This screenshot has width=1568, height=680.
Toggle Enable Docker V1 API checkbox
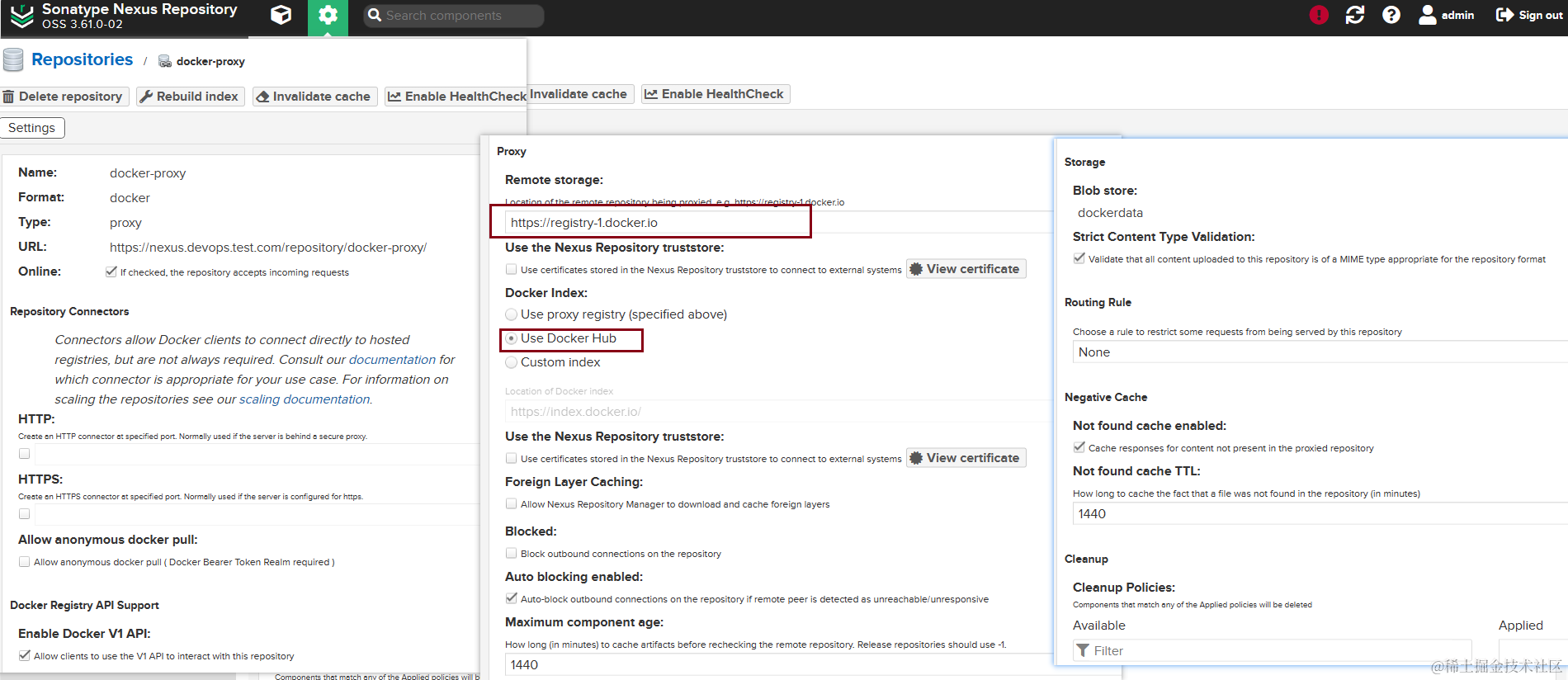24,655
